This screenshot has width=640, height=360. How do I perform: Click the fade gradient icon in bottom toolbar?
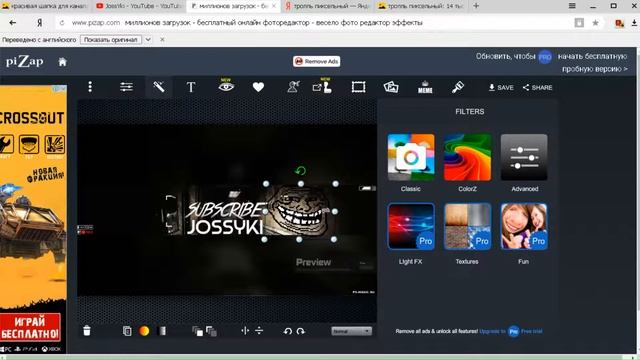(x=162, y=331)
